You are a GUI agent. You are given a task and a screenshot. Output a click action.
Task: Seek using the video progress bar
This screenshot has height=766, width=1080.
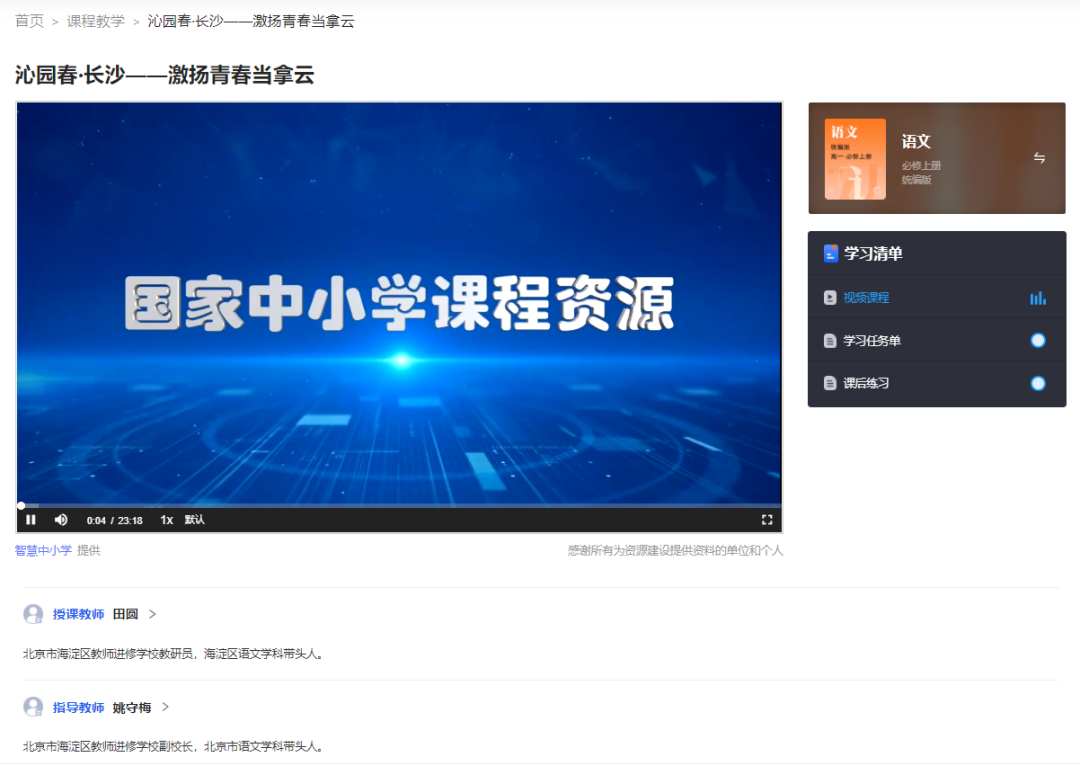pos(400,504)
